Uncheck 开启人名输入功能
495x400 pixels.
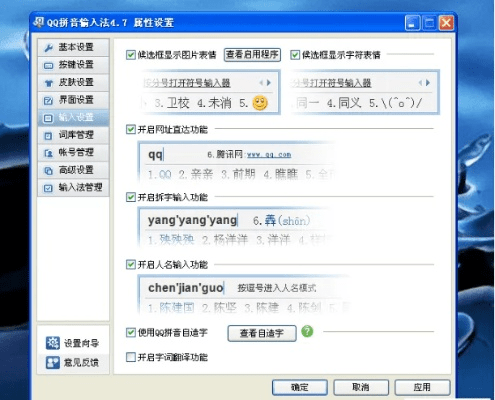(x=131, y=265)
